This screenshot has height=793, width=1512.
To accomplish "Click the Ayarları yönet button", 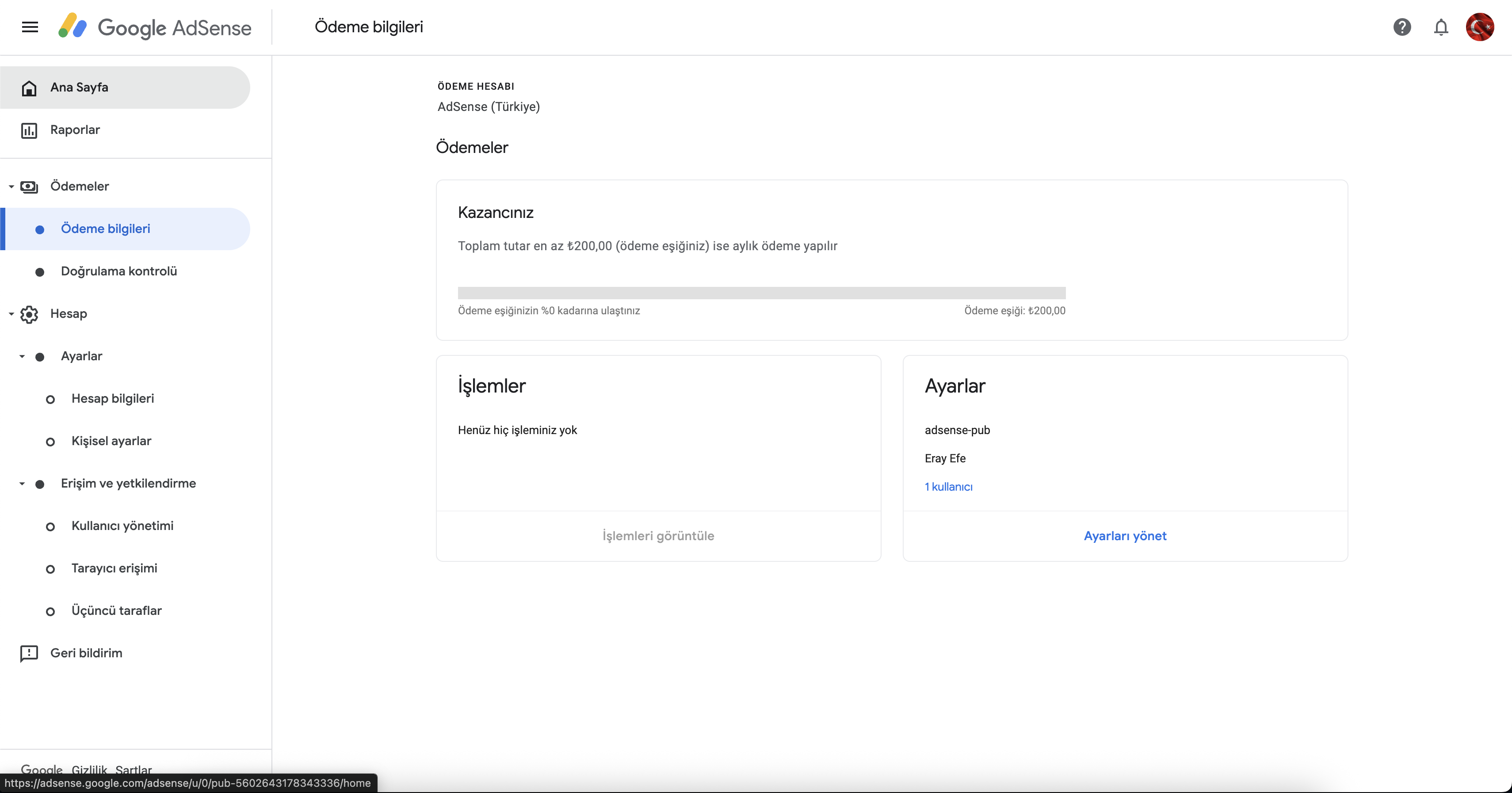I will [1125, 536].
